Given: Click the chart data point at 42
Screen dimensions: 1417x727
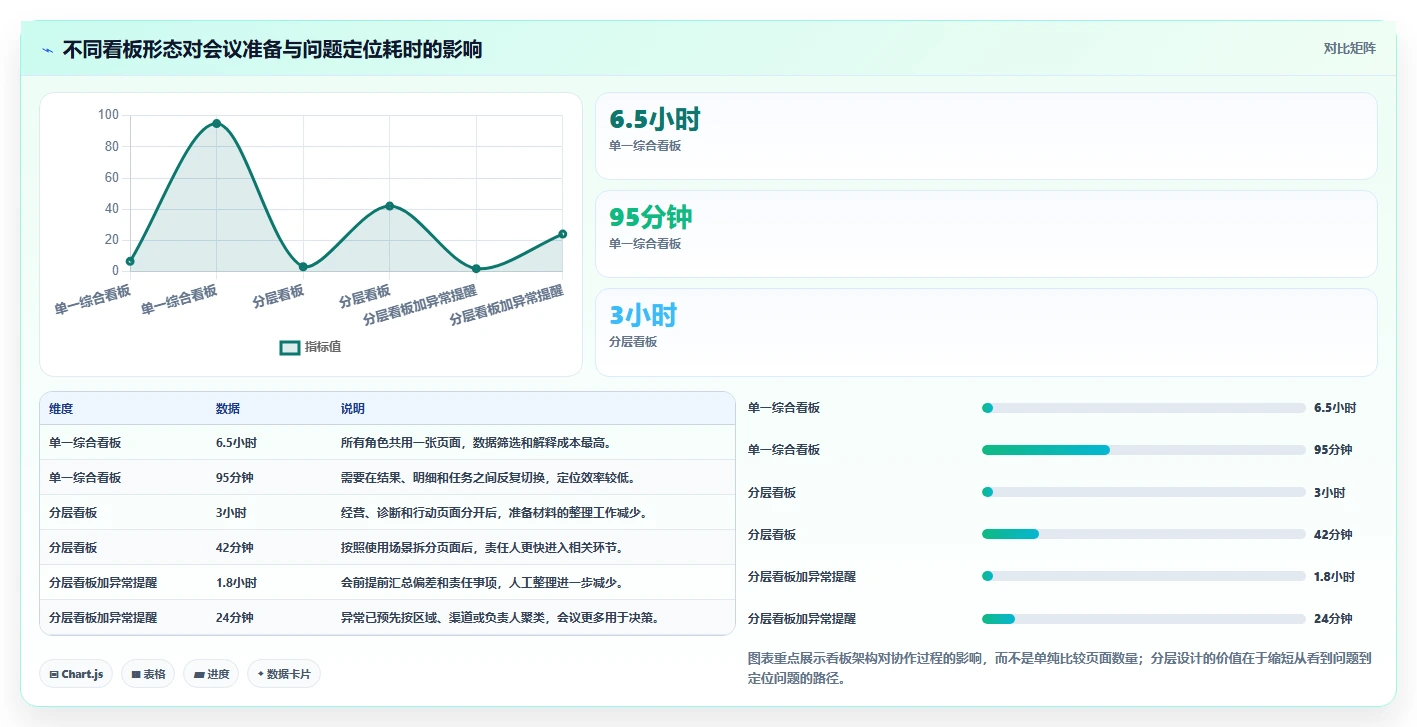Looking at the screenshot, I should tap(389, 206).
